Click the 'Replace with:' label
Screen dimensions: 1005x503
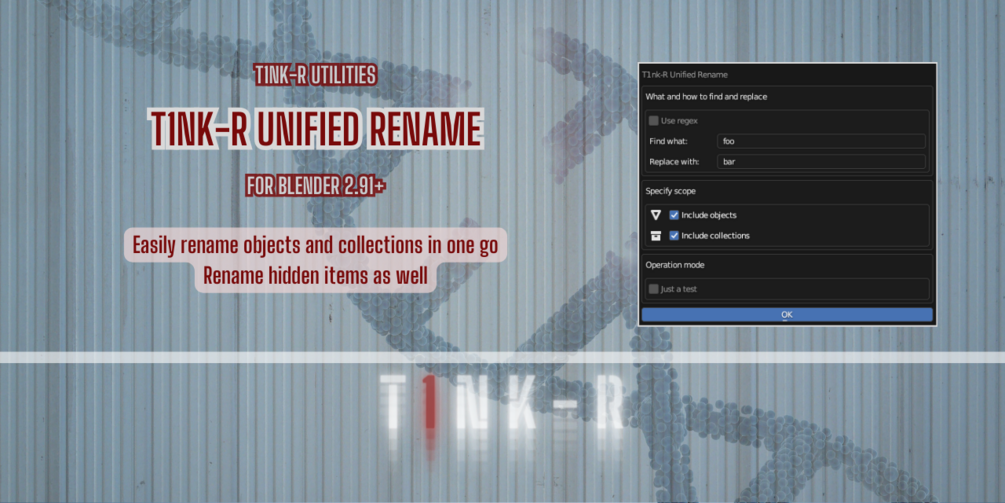coord(674,161)
